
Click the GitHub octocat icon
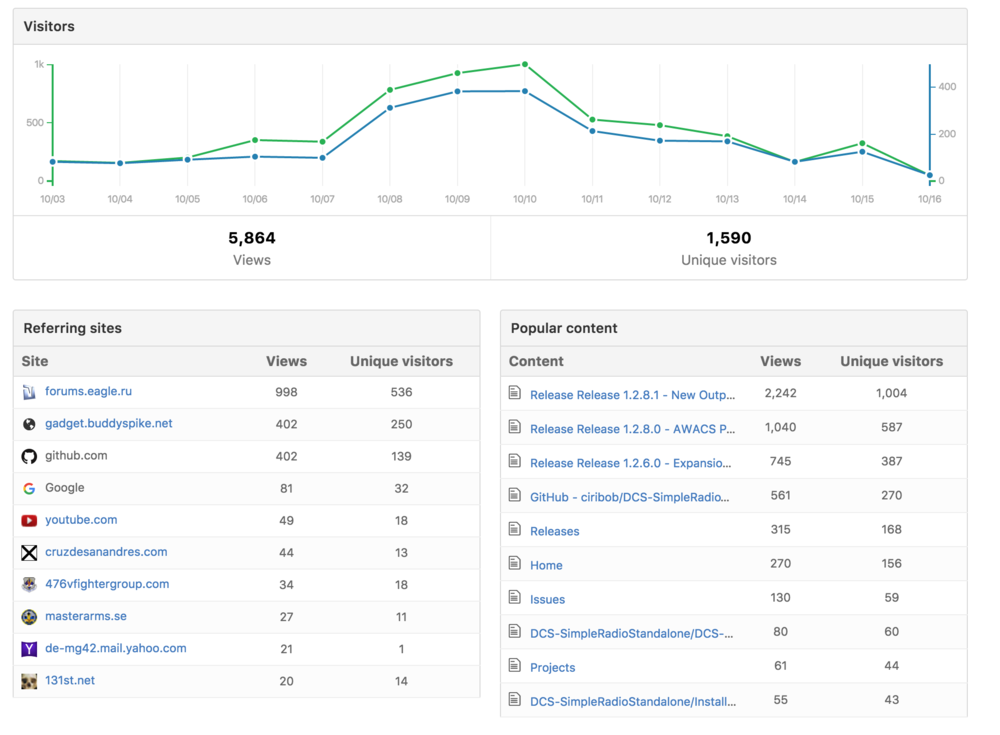pyautogui.click(x=29, y=456)
